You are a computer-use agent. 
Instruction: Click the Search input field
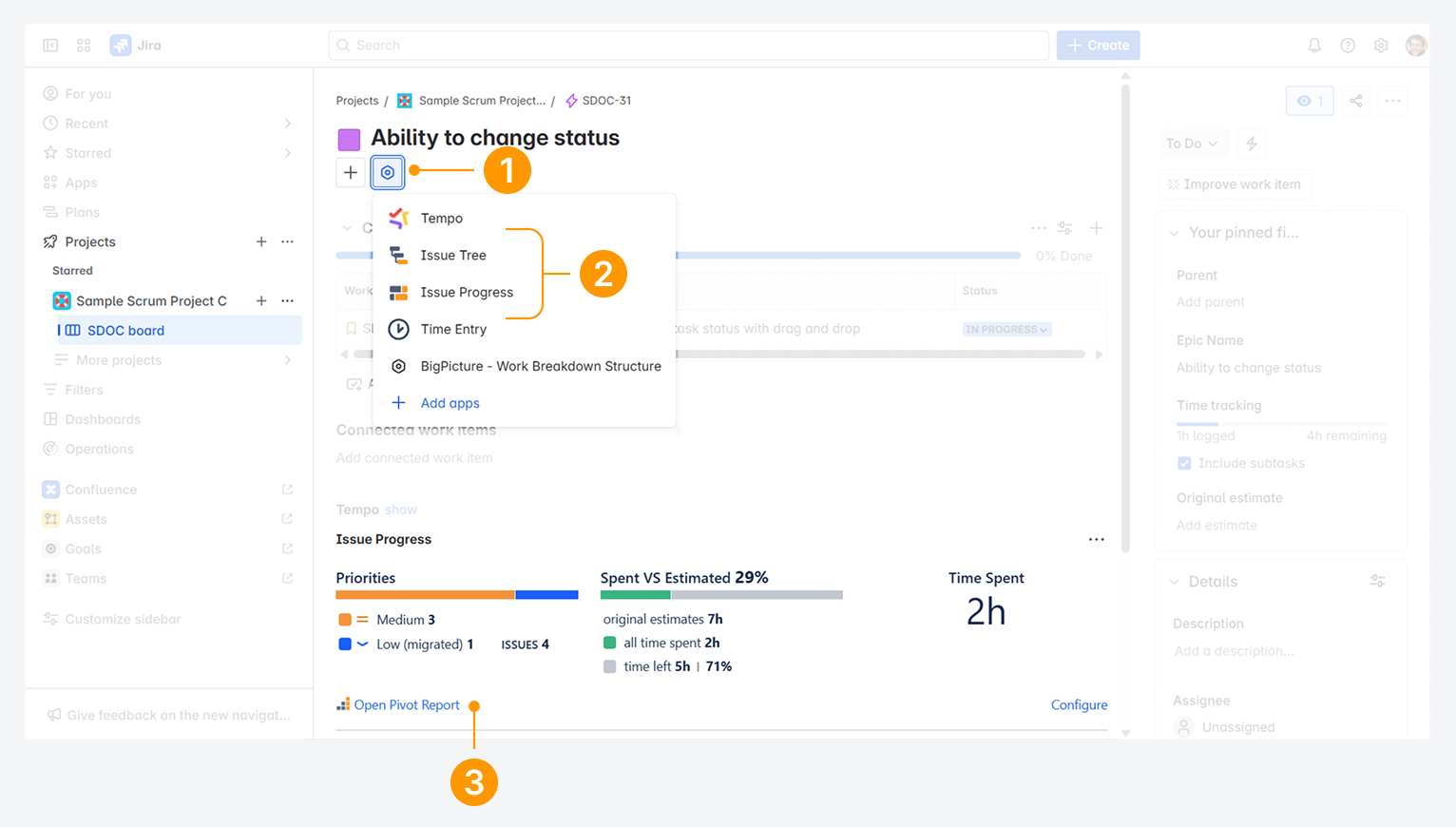pos(689,45)
